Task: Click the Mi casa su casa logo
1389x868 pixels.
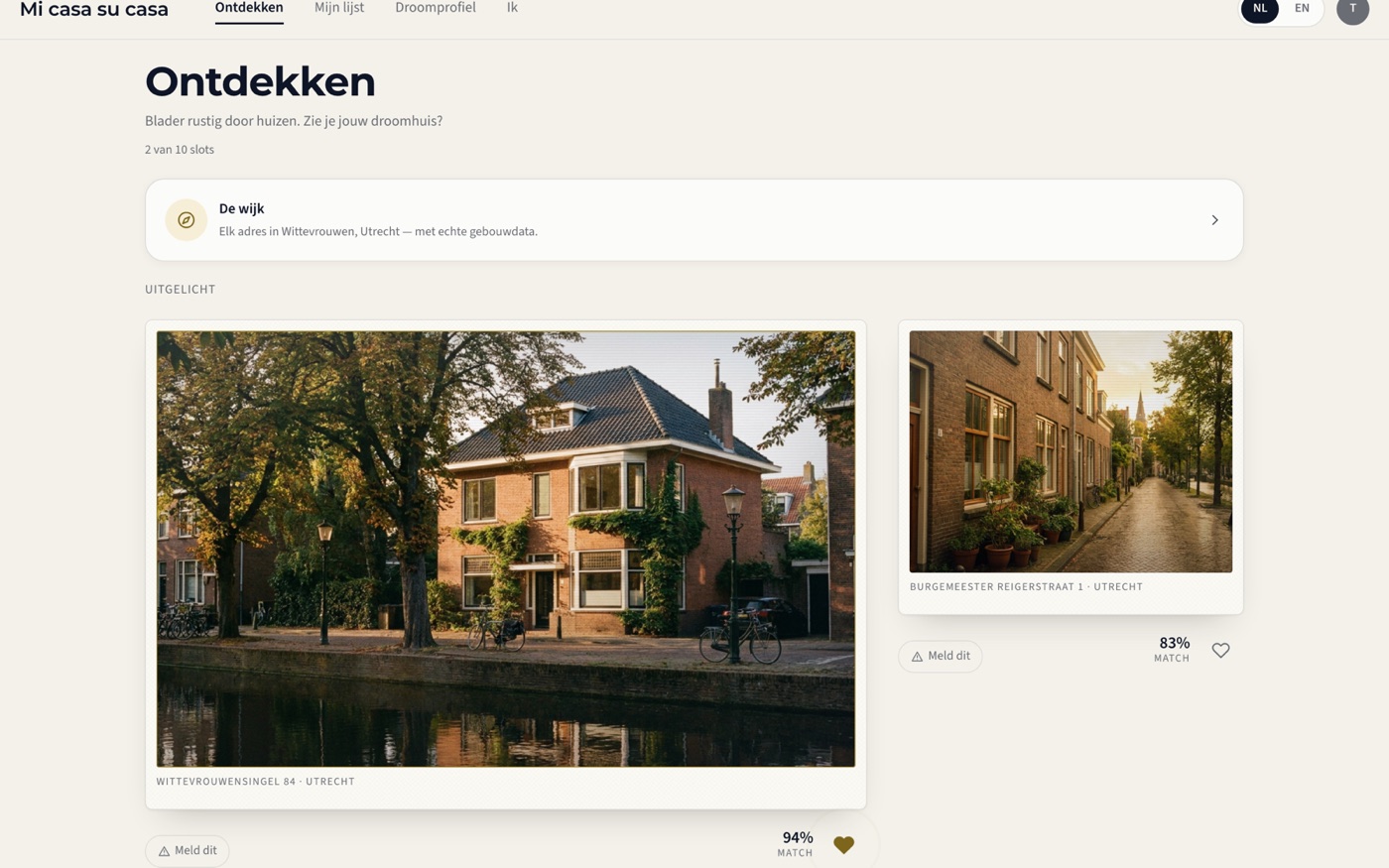Action: click(x=94, y=10)
